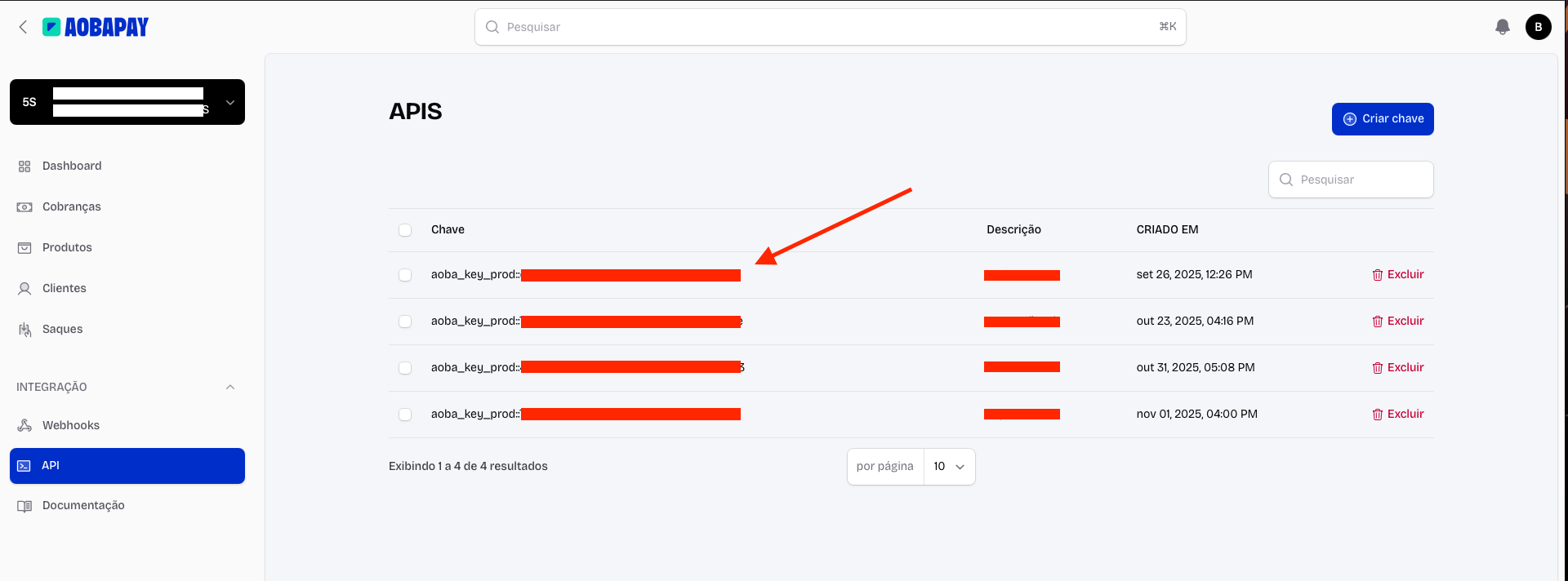Check the key created out 23, 2025
Image resolution: width=1568 pixels, height=581 pixels.
click(405, 322)
